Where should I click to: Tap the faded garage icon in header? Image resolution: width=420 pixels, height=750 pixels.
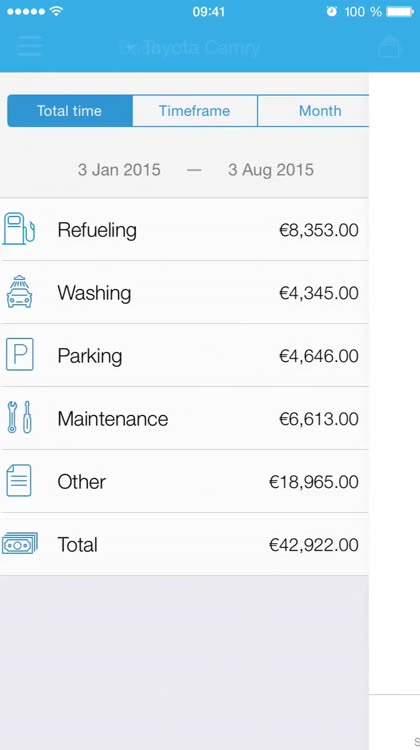[389, 46]
